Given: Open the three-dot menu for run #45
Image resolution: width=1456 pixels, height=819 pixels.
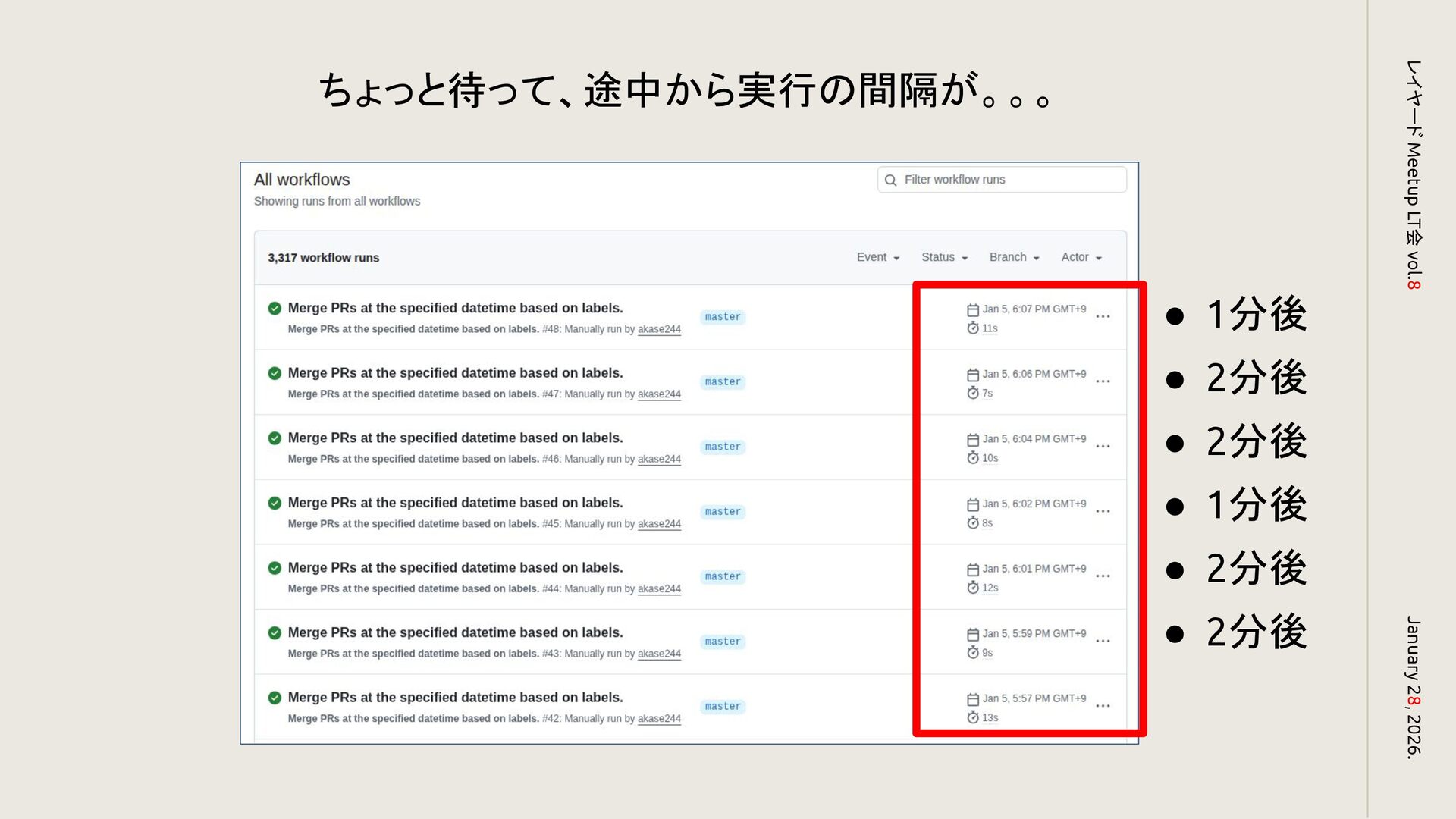Looking at the screenshot, I should coord(1103,511).
